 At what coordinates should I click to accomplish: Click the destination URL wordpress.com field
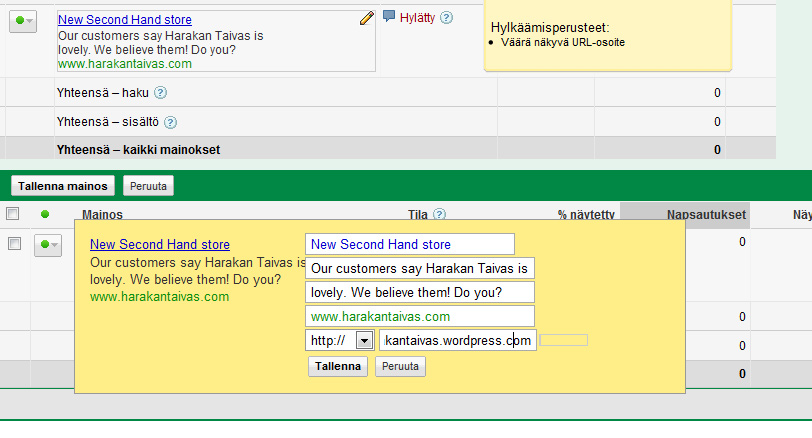(457, 340)
